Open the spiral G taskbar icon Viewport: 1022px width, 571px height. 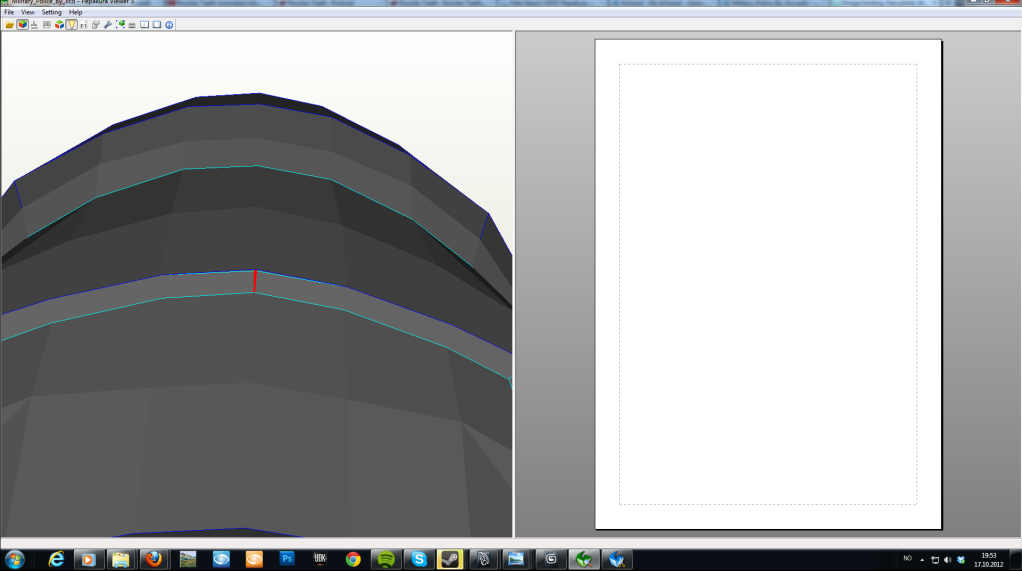(551, 559)
